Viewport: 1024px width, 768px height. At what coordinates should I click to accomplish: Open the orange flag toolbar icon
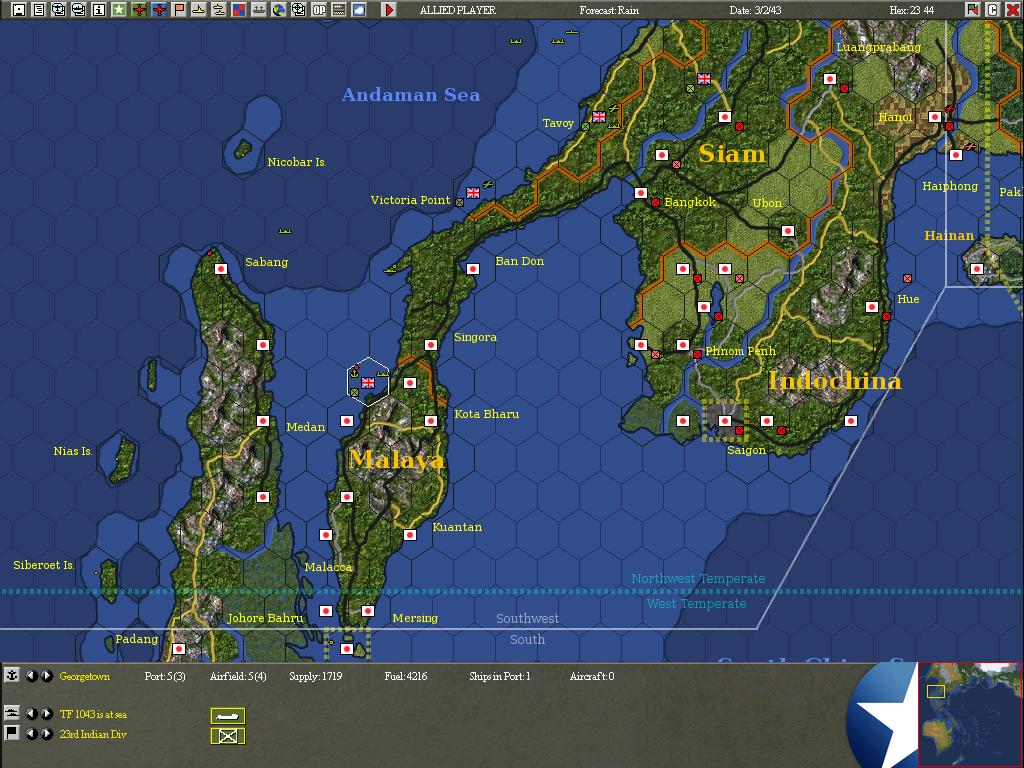point(178,10)
